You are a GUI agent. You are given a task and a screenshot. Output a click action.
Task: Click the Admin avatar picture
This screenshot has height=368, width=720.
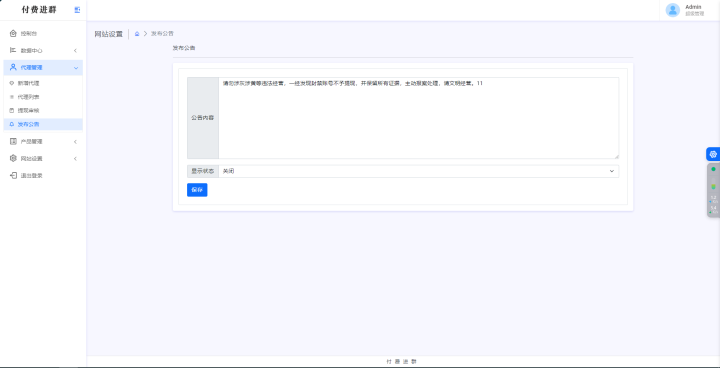[x=673, y=10]
